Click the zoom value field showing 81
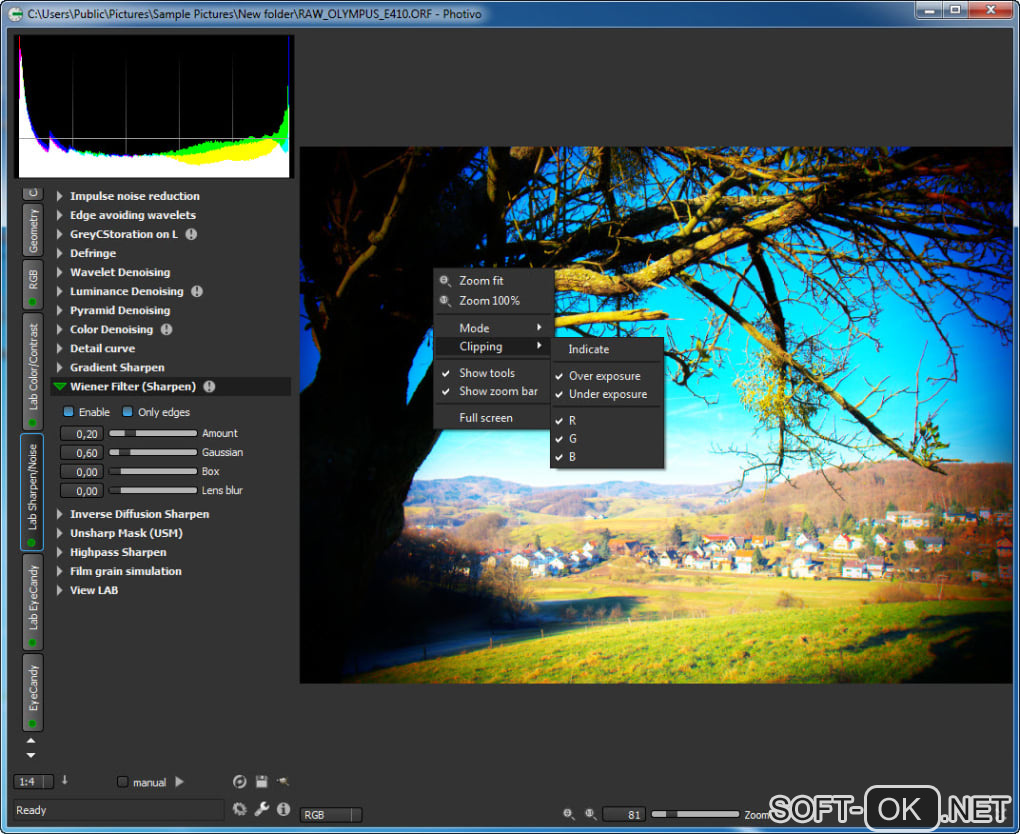The width and height of the screenshot is (1020, 834). pyautogui.click(x=624, y=814)
